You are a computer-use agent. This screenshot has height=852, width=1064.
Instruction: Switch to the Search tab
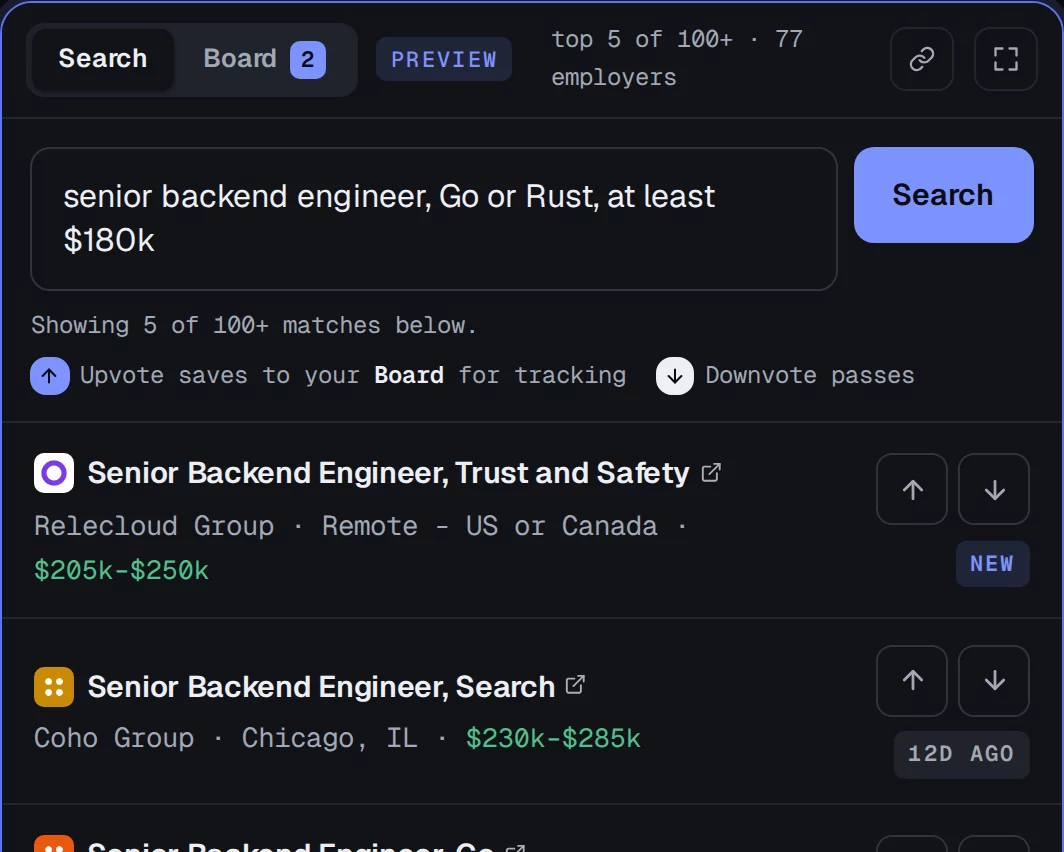102,59
